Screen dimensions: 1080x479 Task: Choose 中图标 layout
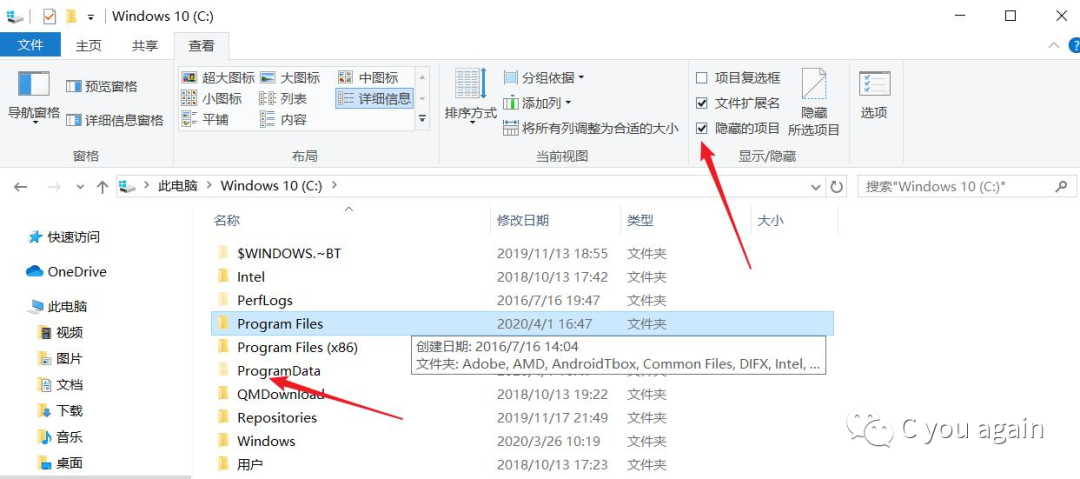[368, 78]
